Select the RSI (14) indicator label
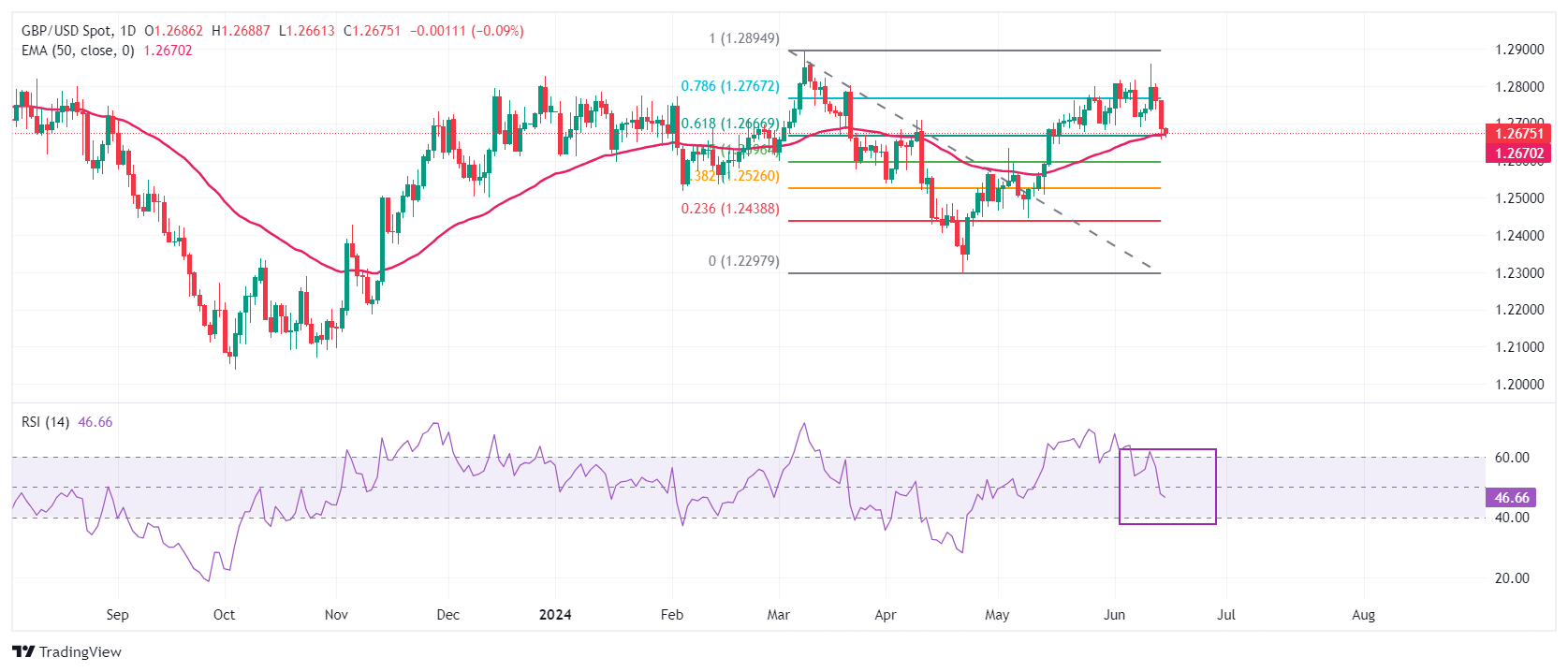This screenshot has width=1568, height=672. pyautogui.click(x=45, y=422)
